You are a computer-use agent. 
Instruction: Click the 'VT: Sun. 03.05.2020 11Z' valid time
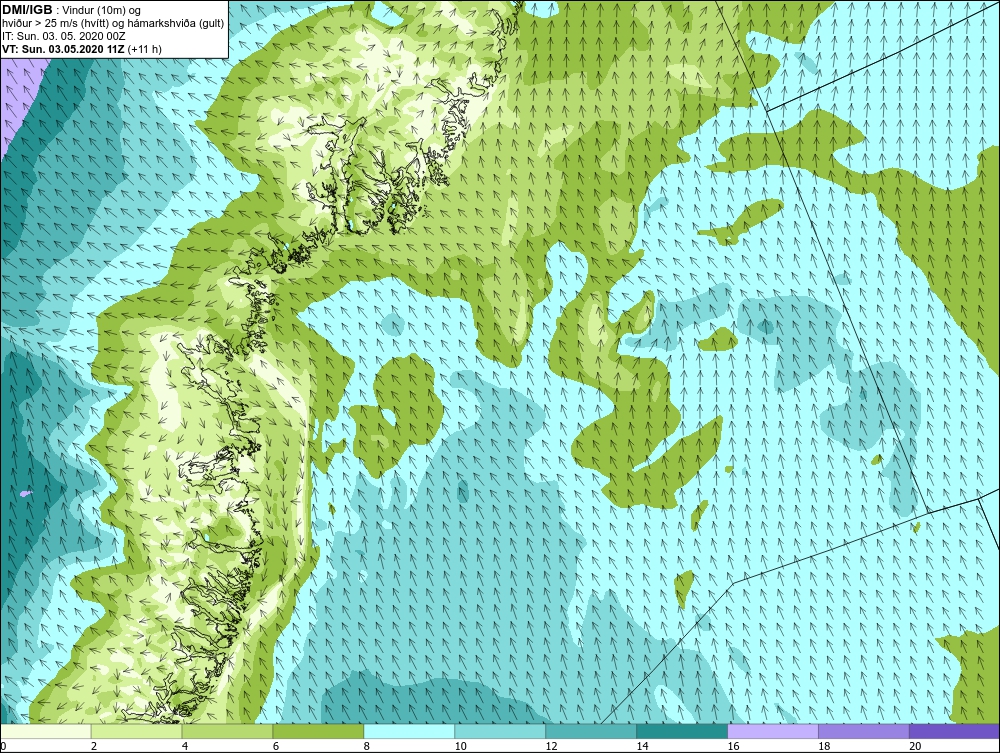pyautogui.click(x=64, y=49)
